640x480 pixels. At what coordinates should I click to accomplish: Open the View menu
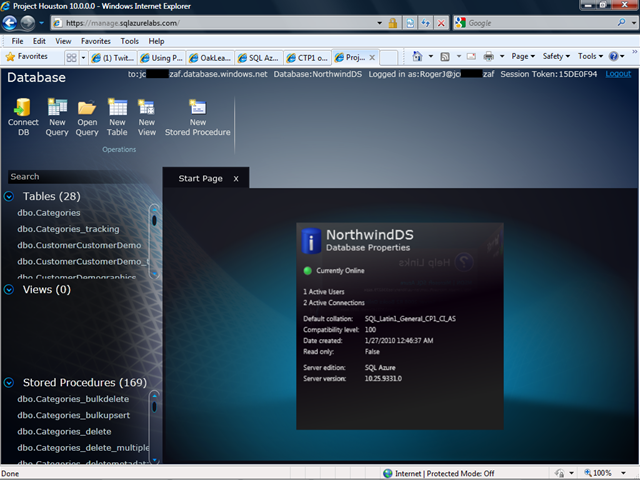[x=63, y=41]
